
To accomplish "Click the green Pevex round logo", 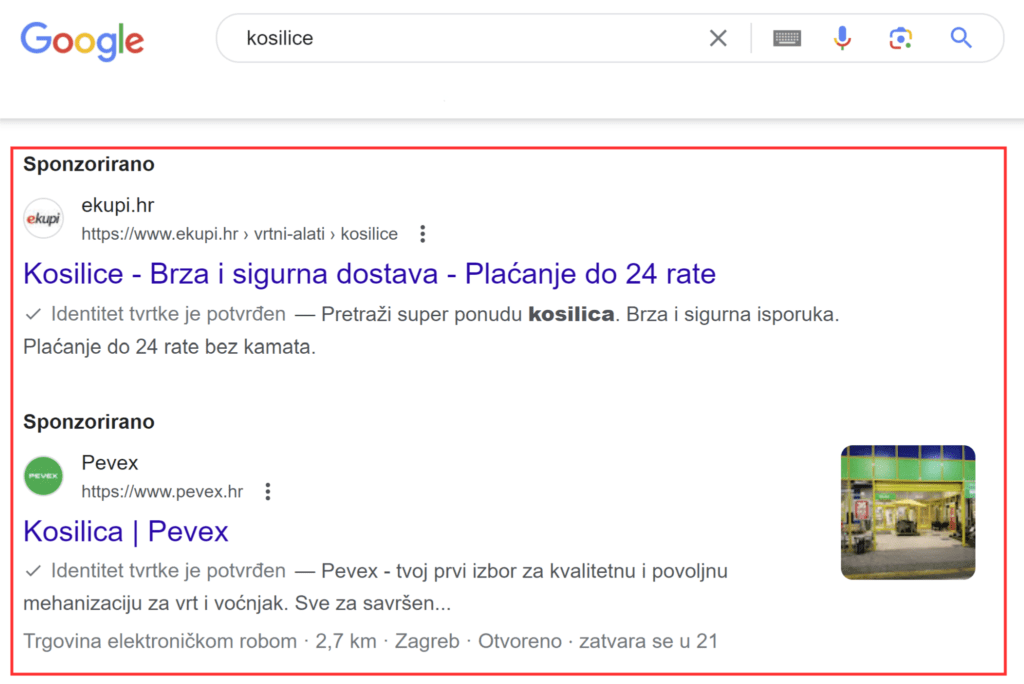I will (43, 476).
